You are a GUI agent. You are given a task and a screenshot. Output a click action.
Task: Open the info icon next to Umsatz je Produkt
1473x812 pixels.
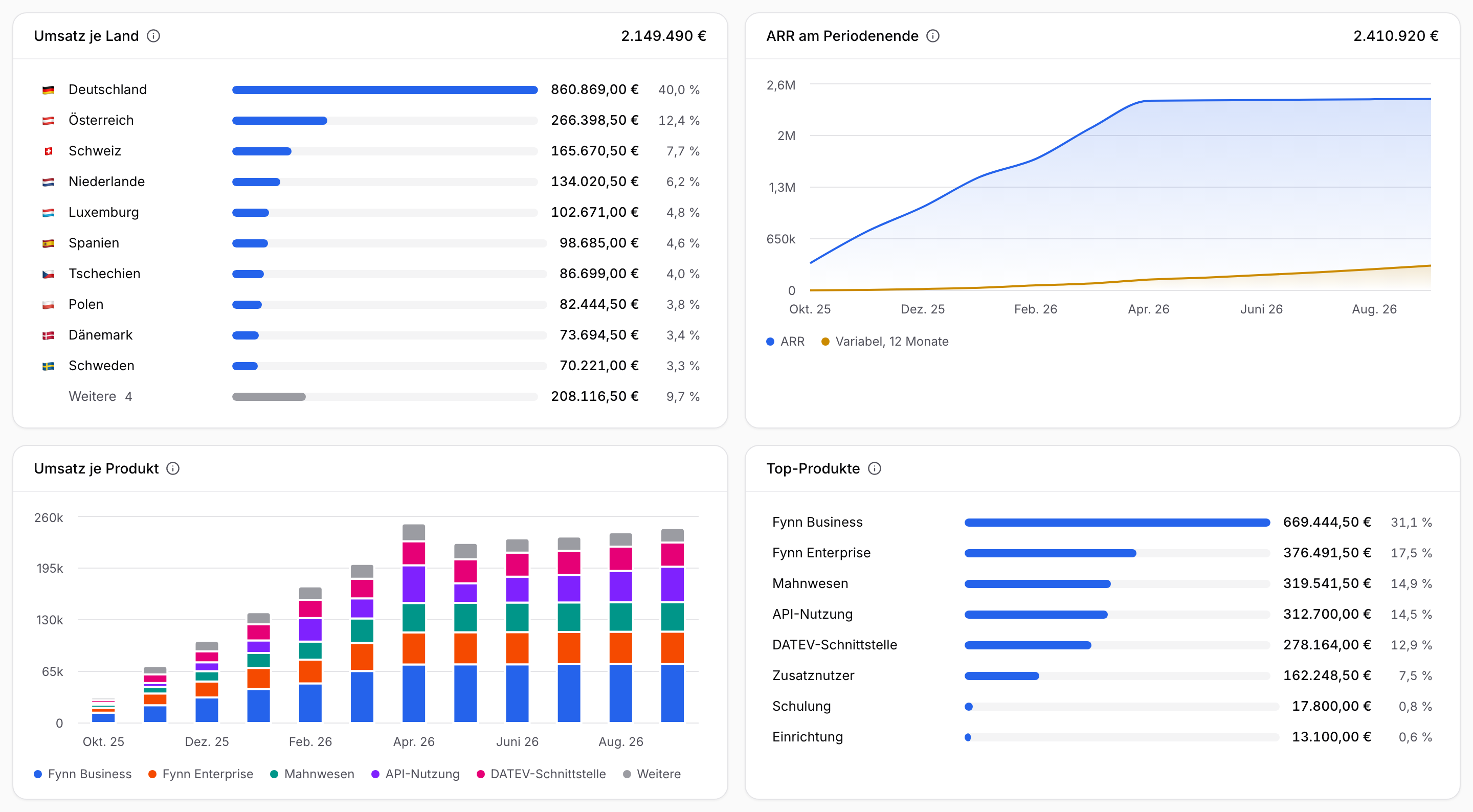point(173,468)
